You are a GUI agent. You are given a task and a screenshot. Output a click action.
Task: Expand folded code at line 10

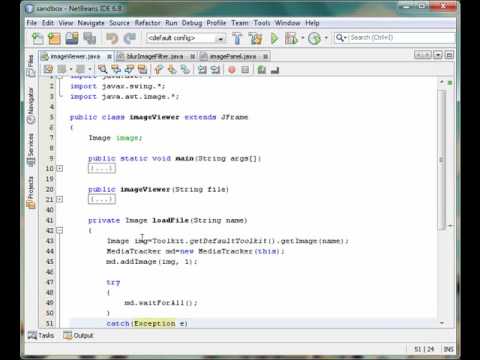pos(59,168)
